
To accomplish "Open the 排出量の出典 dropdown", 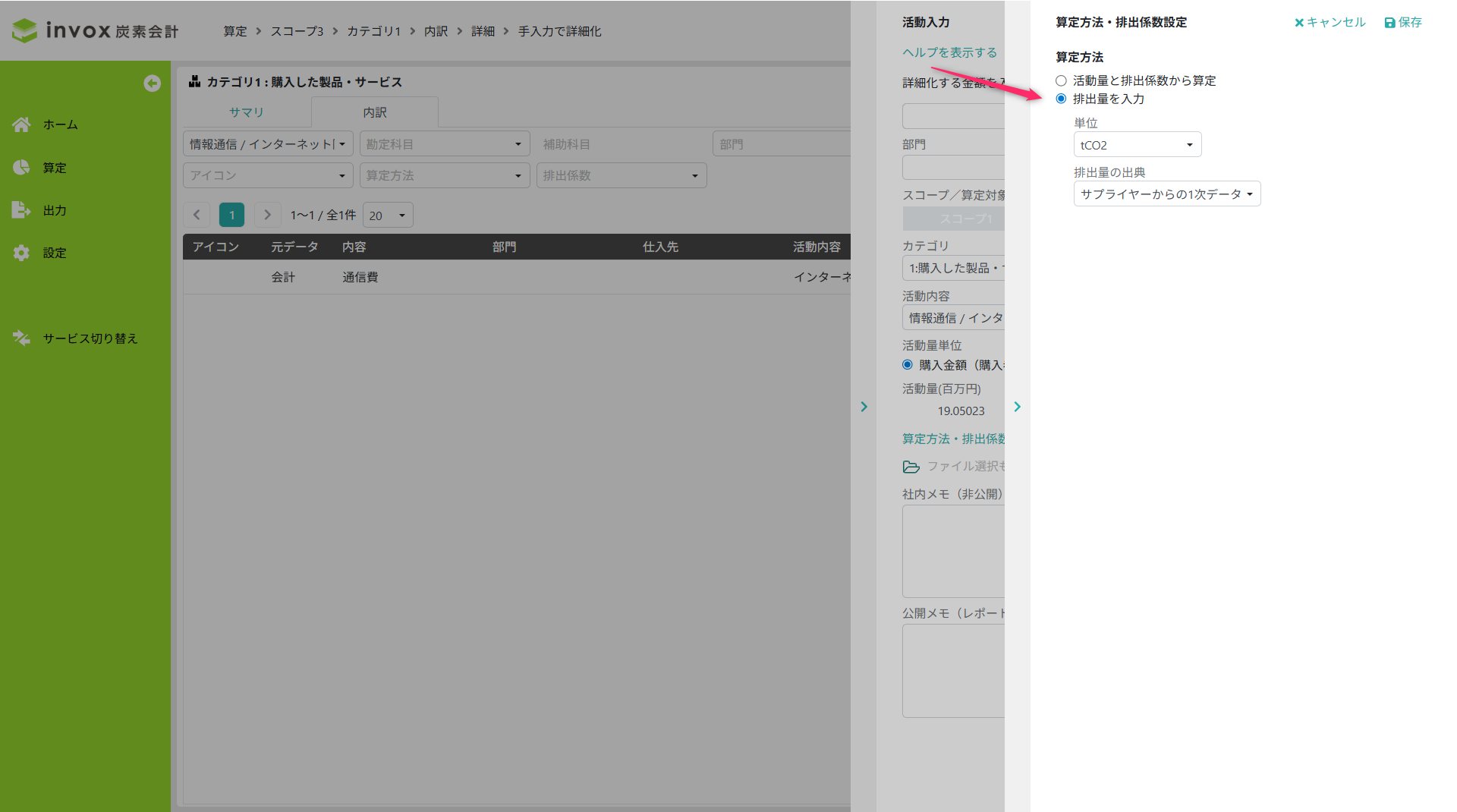I will (1167, 194).
